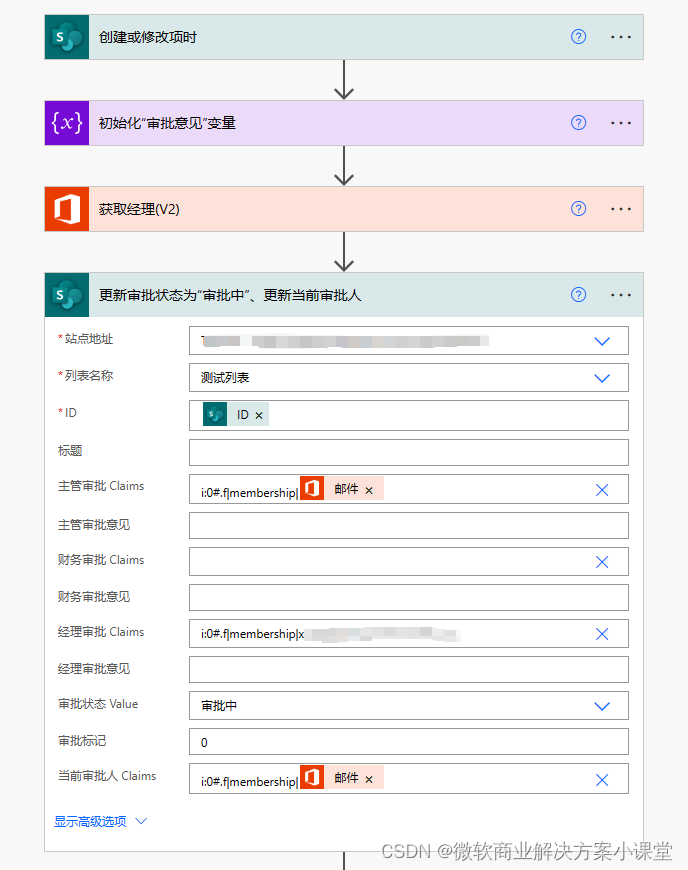The width and height of the screenshot is (688, 870).
Task: Click the SharePoint icon on the ID token
Action: (x=215, y=414)
